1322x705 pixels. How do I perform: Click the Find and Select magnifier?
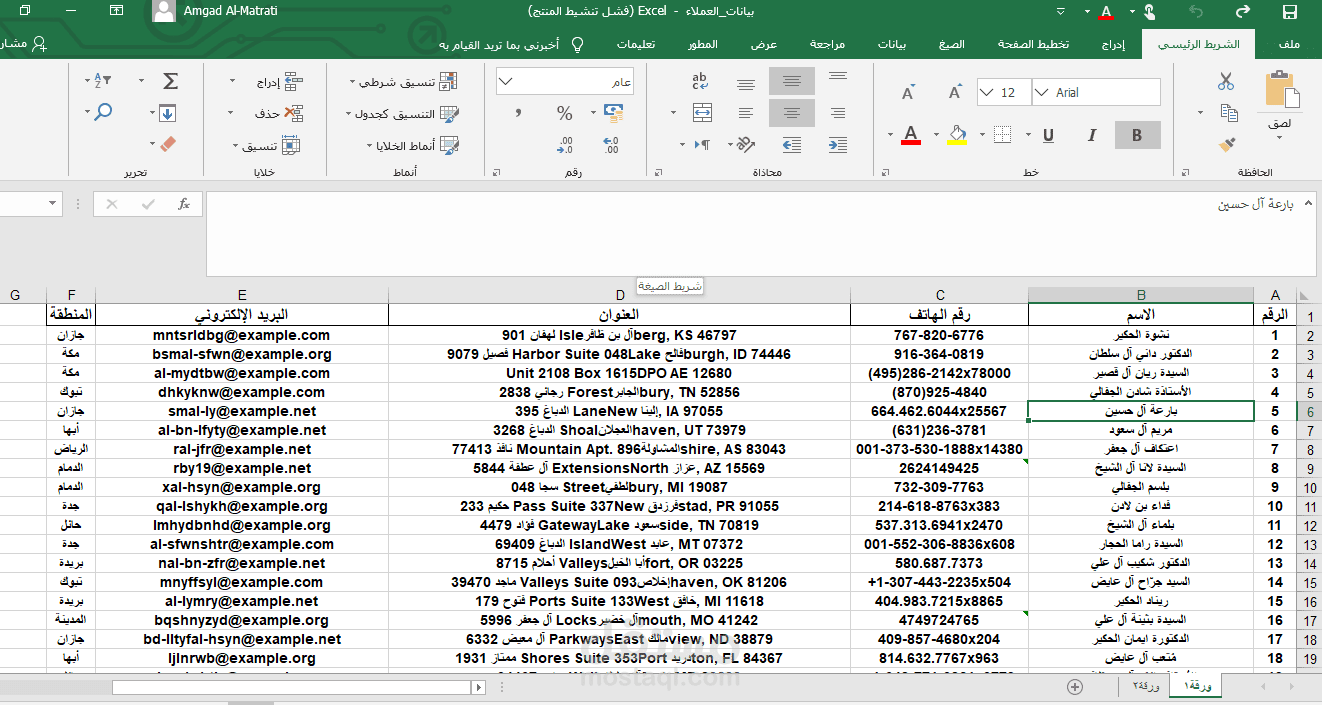102,113
